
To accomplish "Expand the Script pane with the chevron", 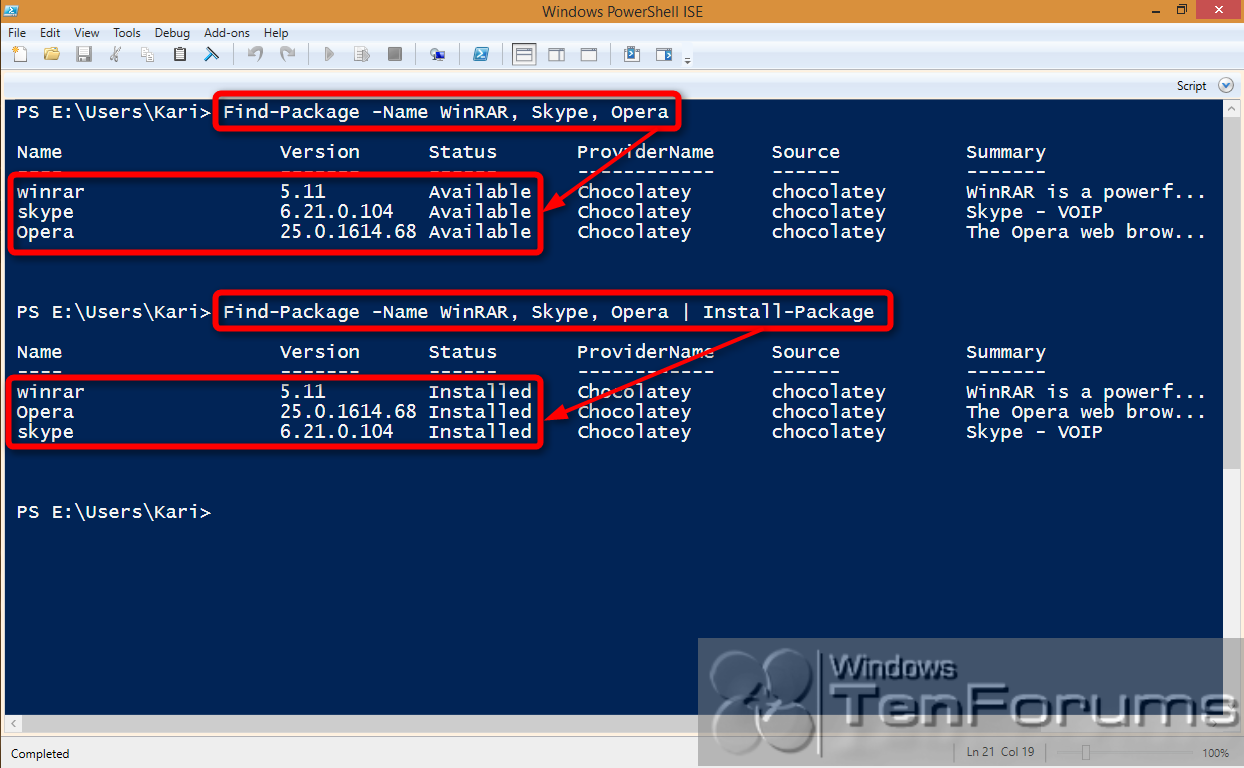I will click(x=1227, y=86).
